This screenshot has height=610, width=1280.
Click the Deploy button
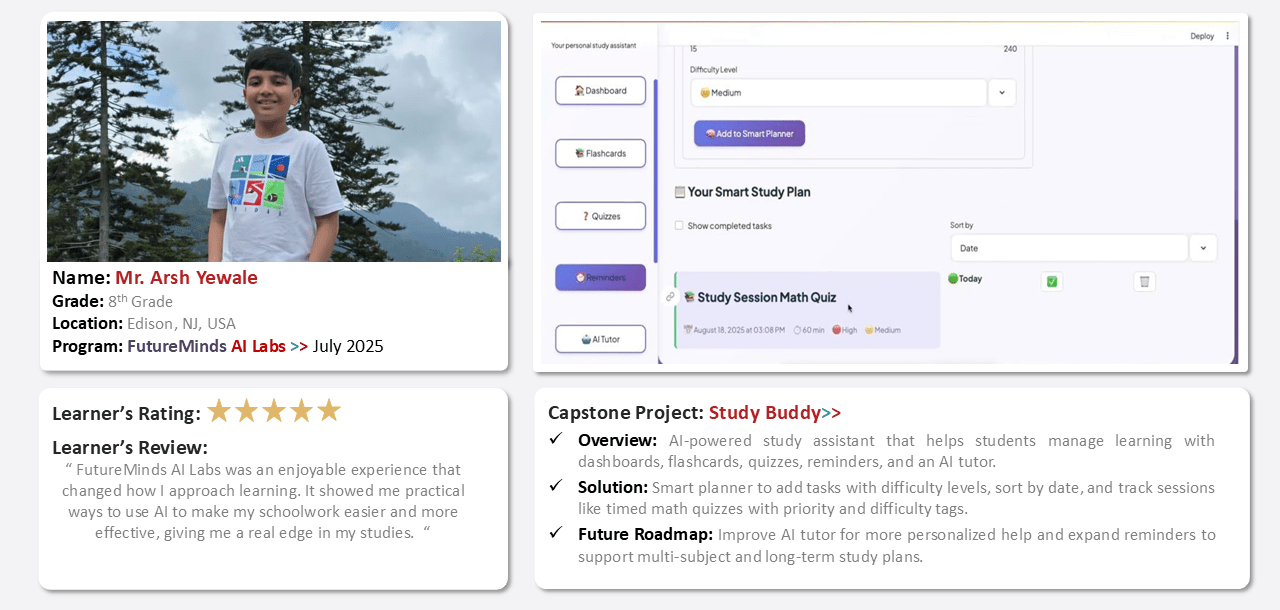[1202, 36]
